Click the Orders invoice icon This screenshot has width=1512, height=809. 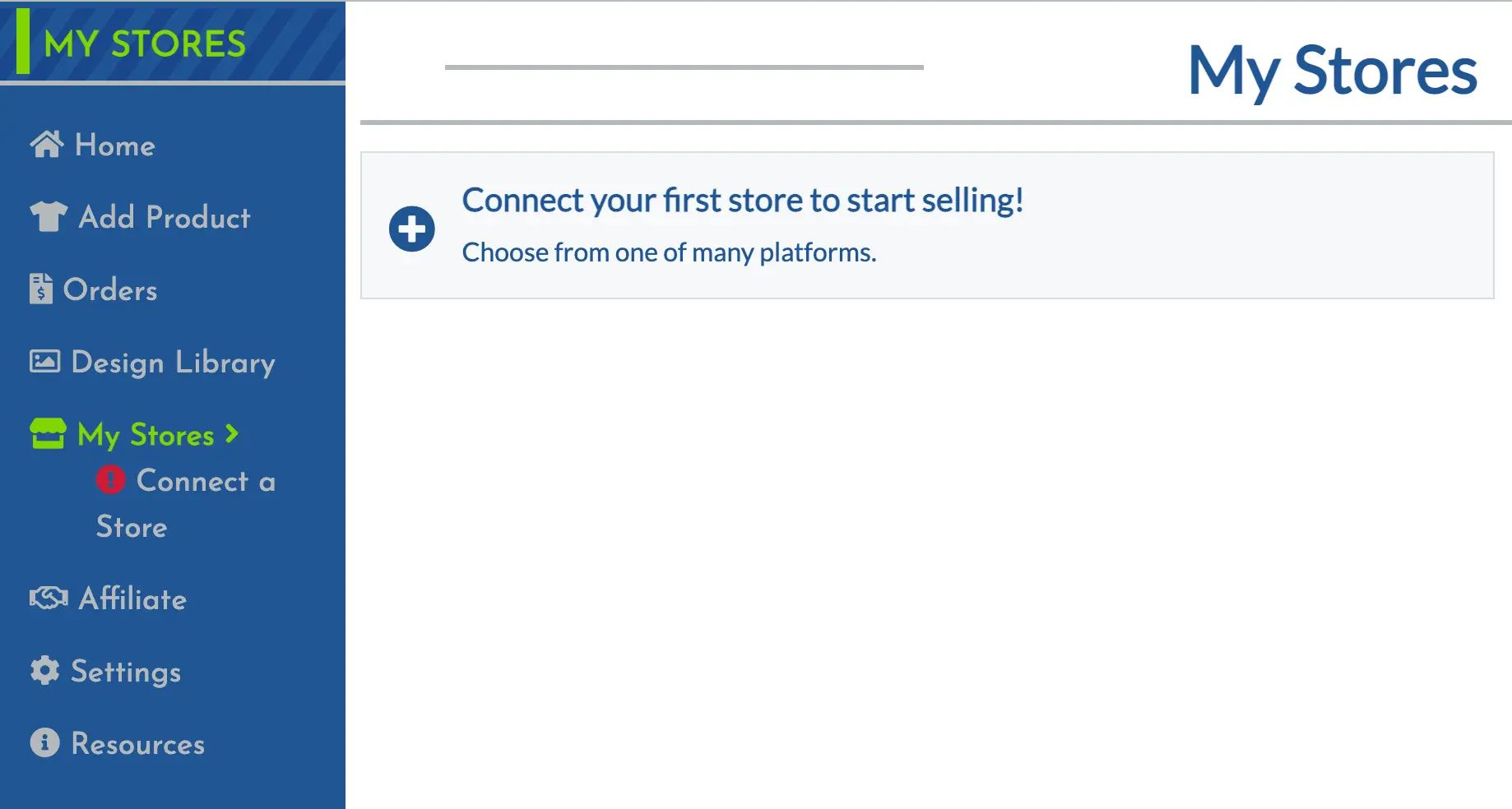click(41, 289)
